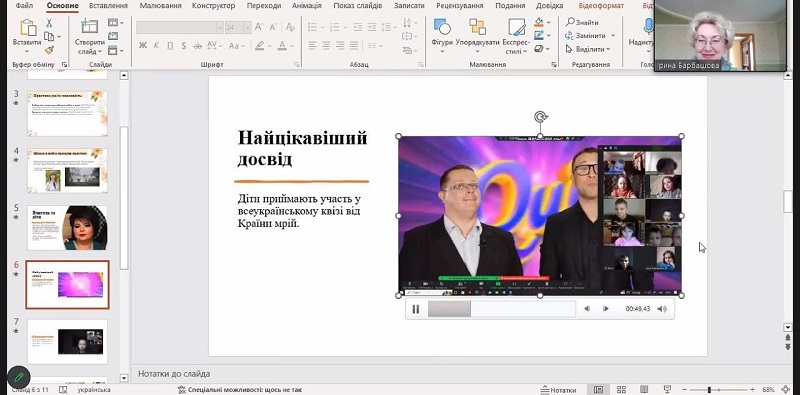Open the Показ слайдів tab

(x=358, y=6)
